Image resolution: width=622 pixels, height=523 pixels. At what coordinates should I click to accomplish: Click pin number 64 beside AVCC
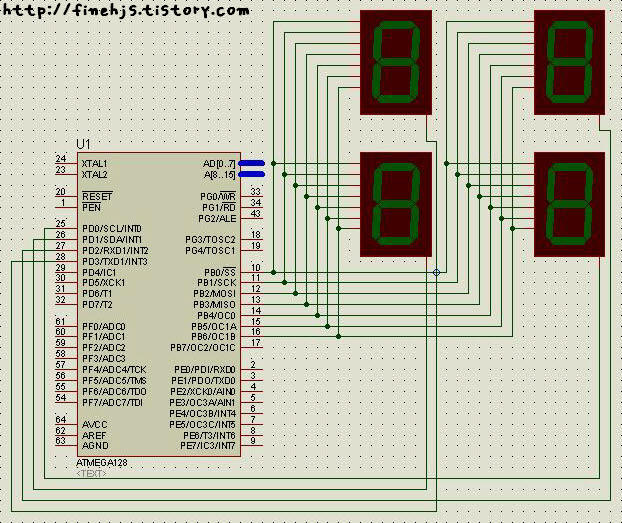[61, 419]
